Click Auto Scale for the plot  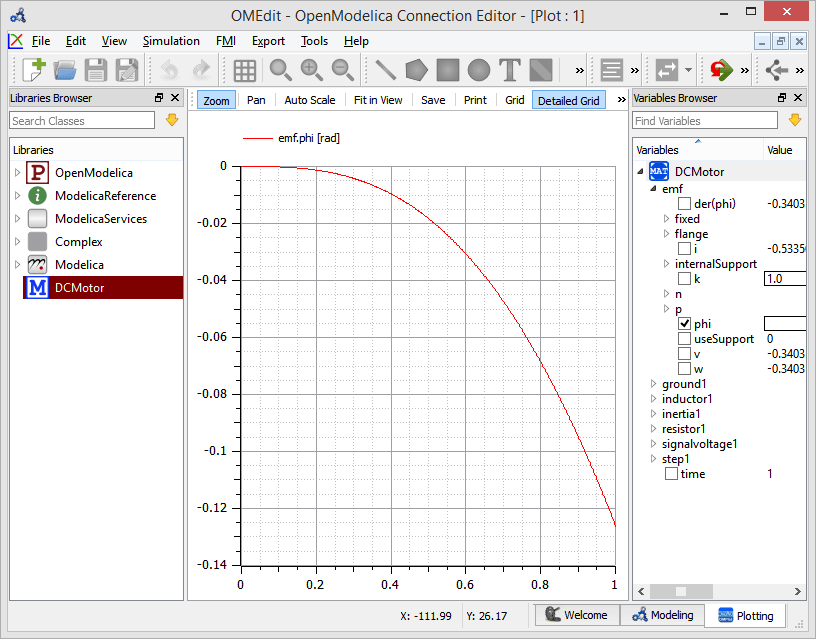pos(310,100)
